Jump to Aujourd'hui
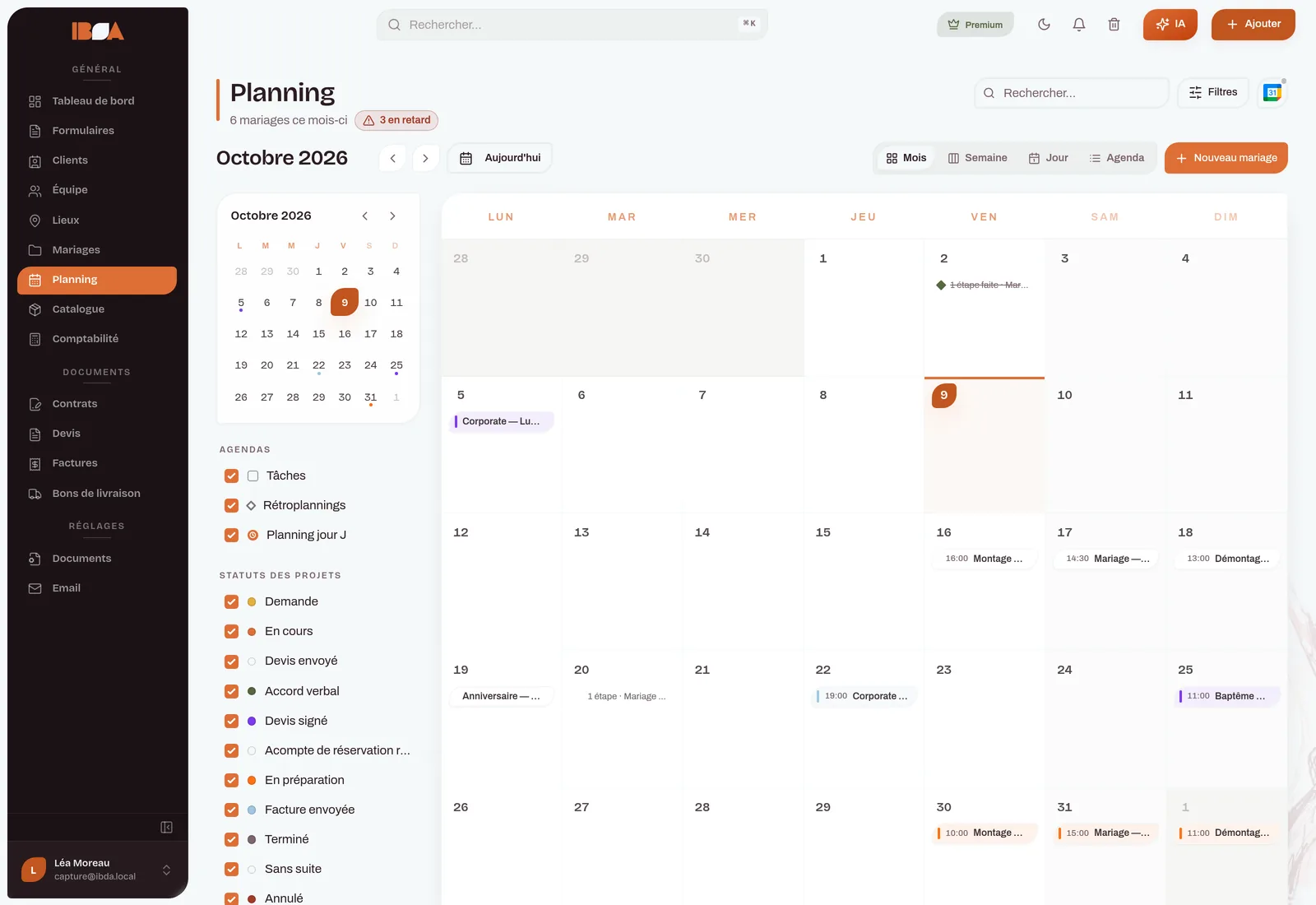1316x905 pixels. coord(500,158)
